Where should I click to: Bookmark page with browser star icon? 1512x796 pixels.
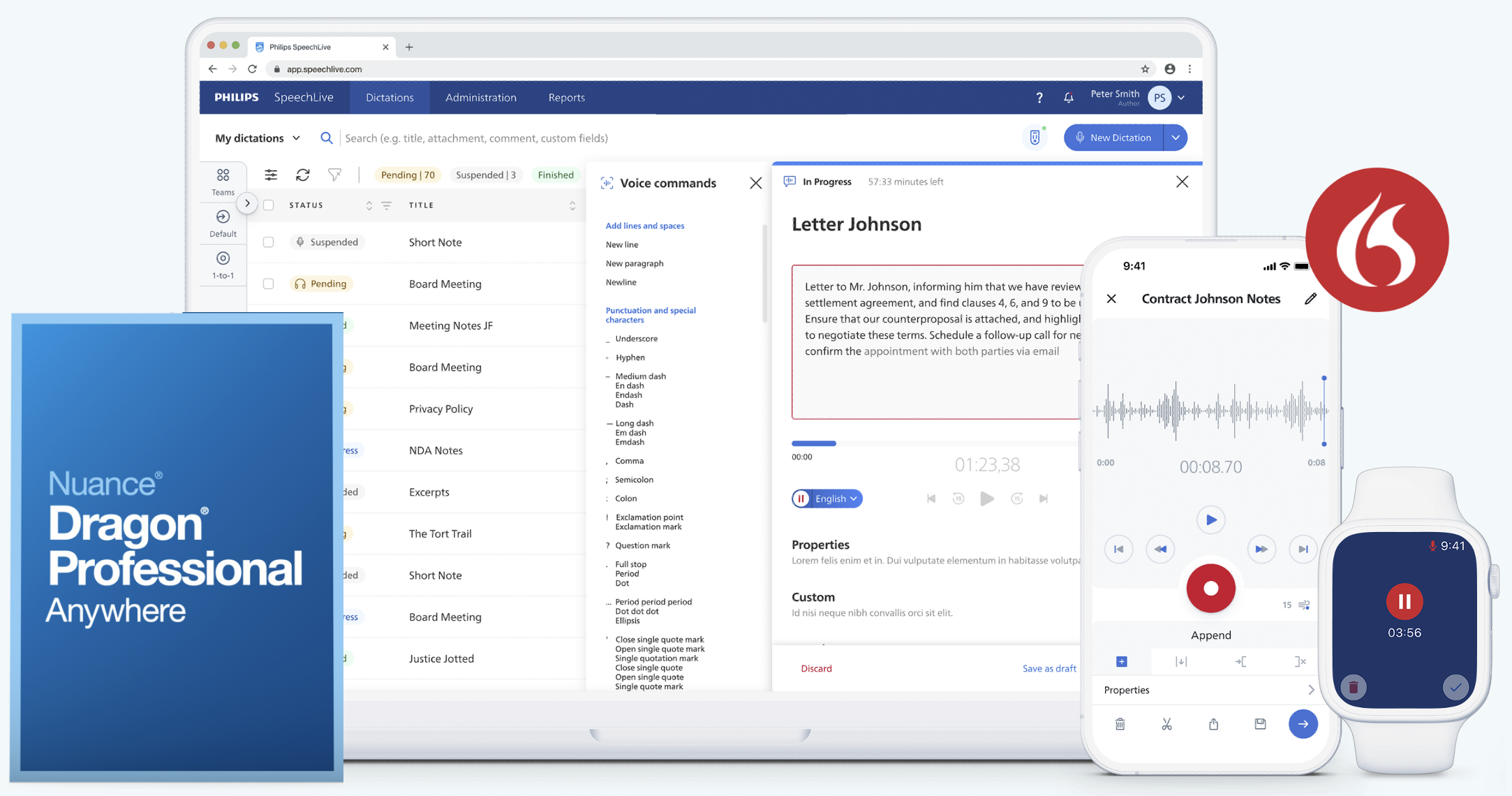[x=1145, y=68]
